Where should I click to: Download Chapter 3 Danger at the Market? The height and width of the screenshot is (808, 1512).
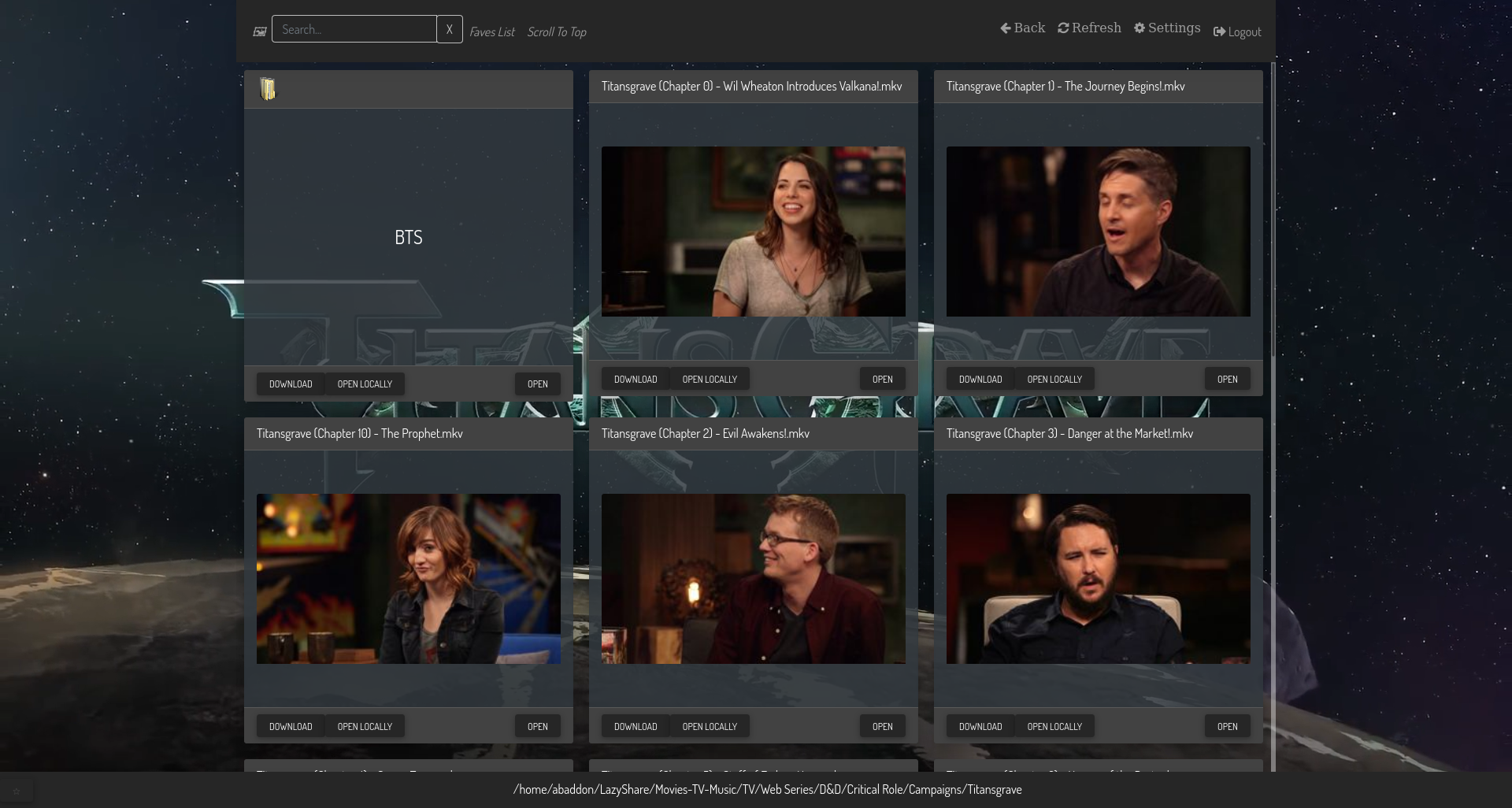[980, 726]
